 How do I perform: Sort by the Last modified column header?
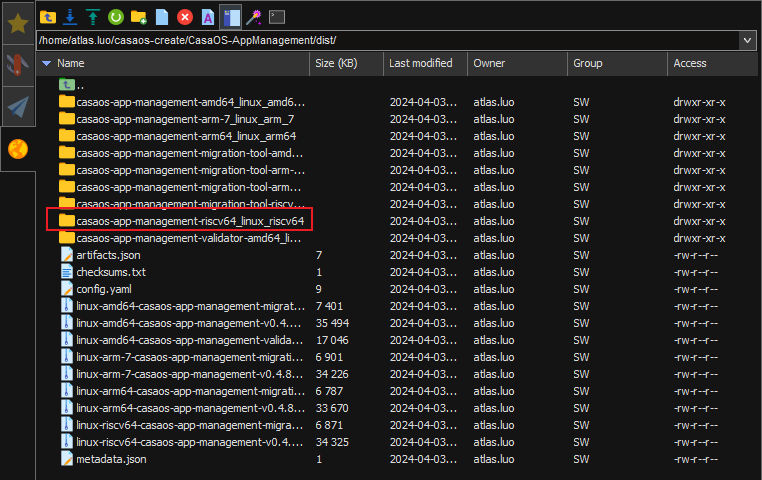[x=425, y=63]
